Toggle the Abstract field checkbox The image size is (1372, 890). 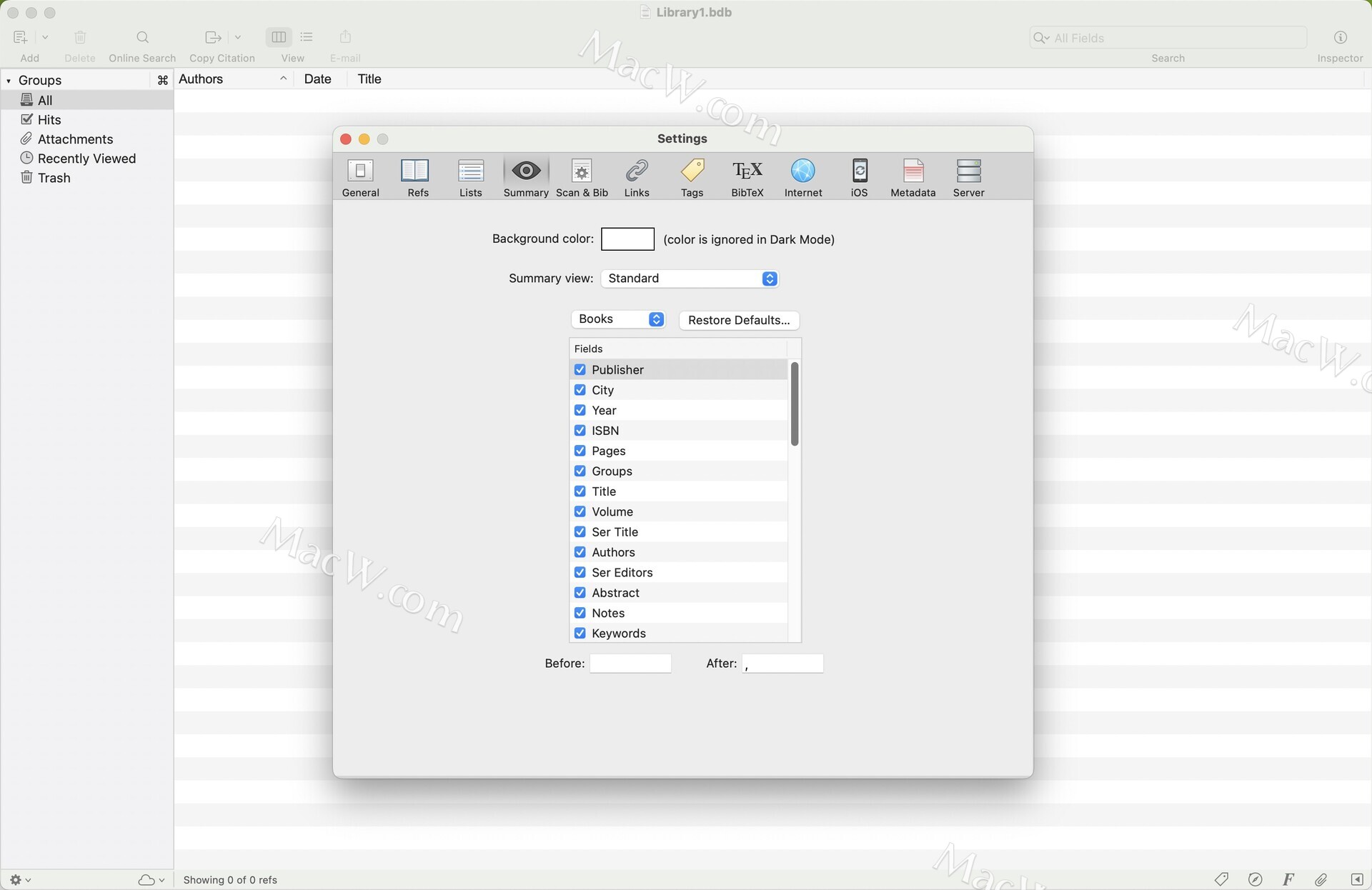pyautogui.click(x=580, y=592)
